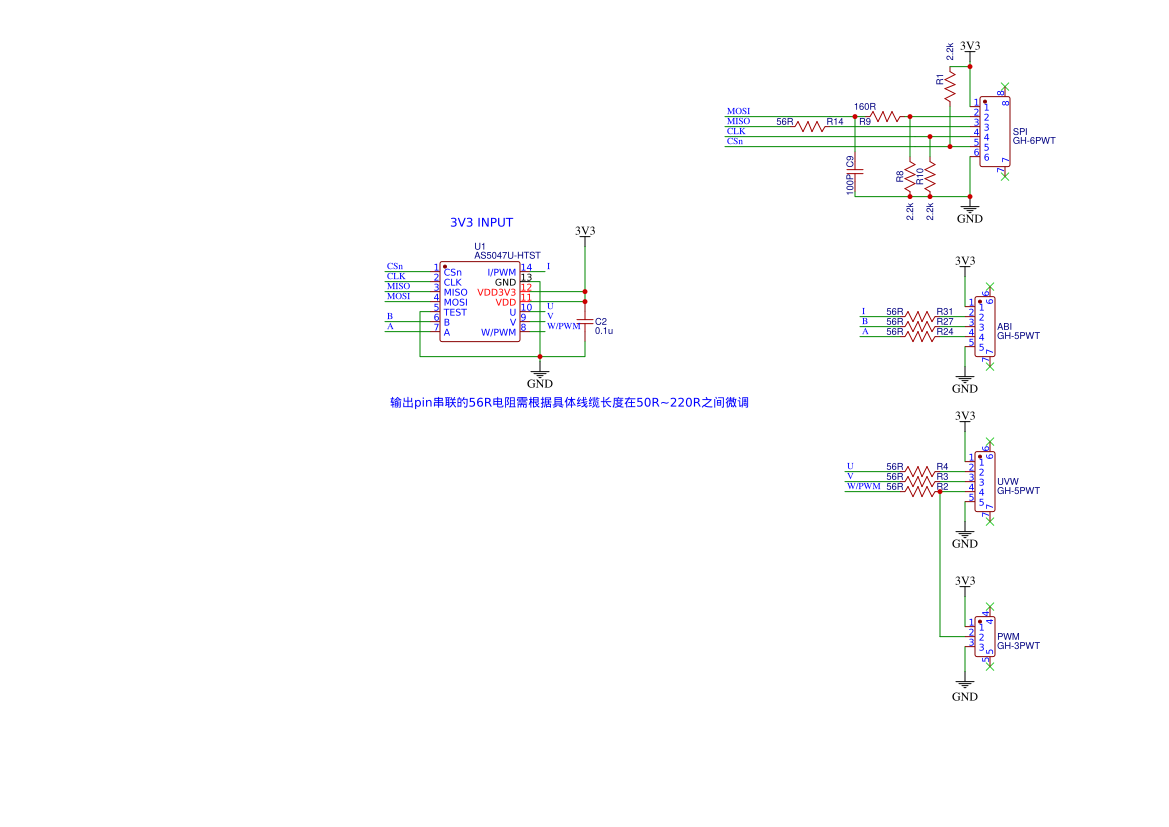
Task: Click the C9 100P capacitor symbol
Action: (855, 172)
